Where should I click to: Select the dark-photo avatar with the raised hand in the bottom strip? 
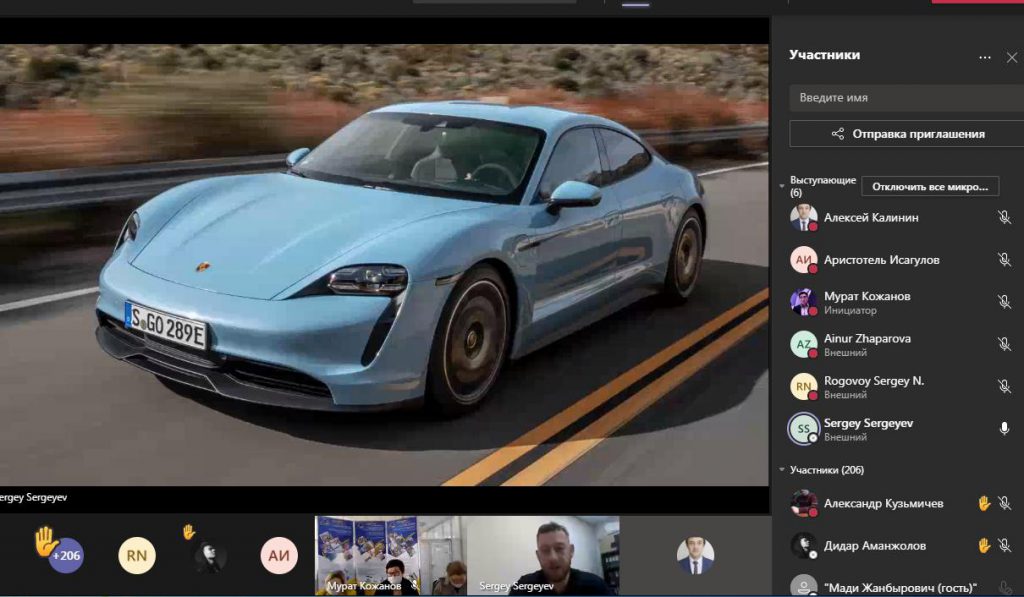pyautogui.click(x=210, y=556)
